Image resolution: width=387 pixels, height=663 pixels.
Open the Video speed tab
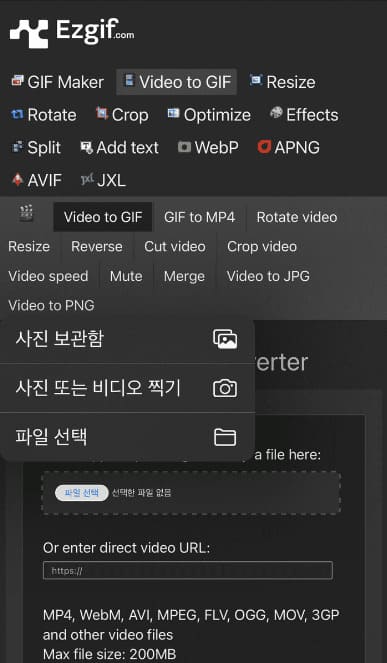coord(48,276)
